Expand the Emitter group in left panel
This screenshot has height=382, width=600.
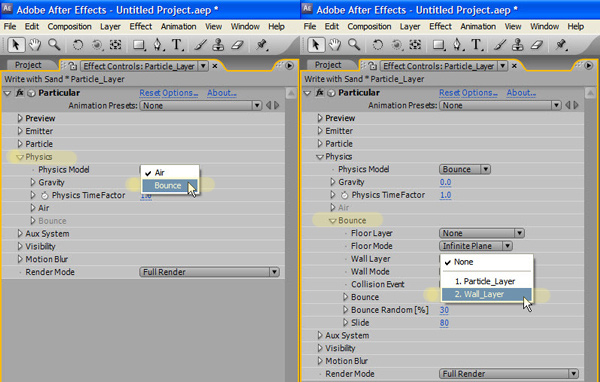(20, 131)
